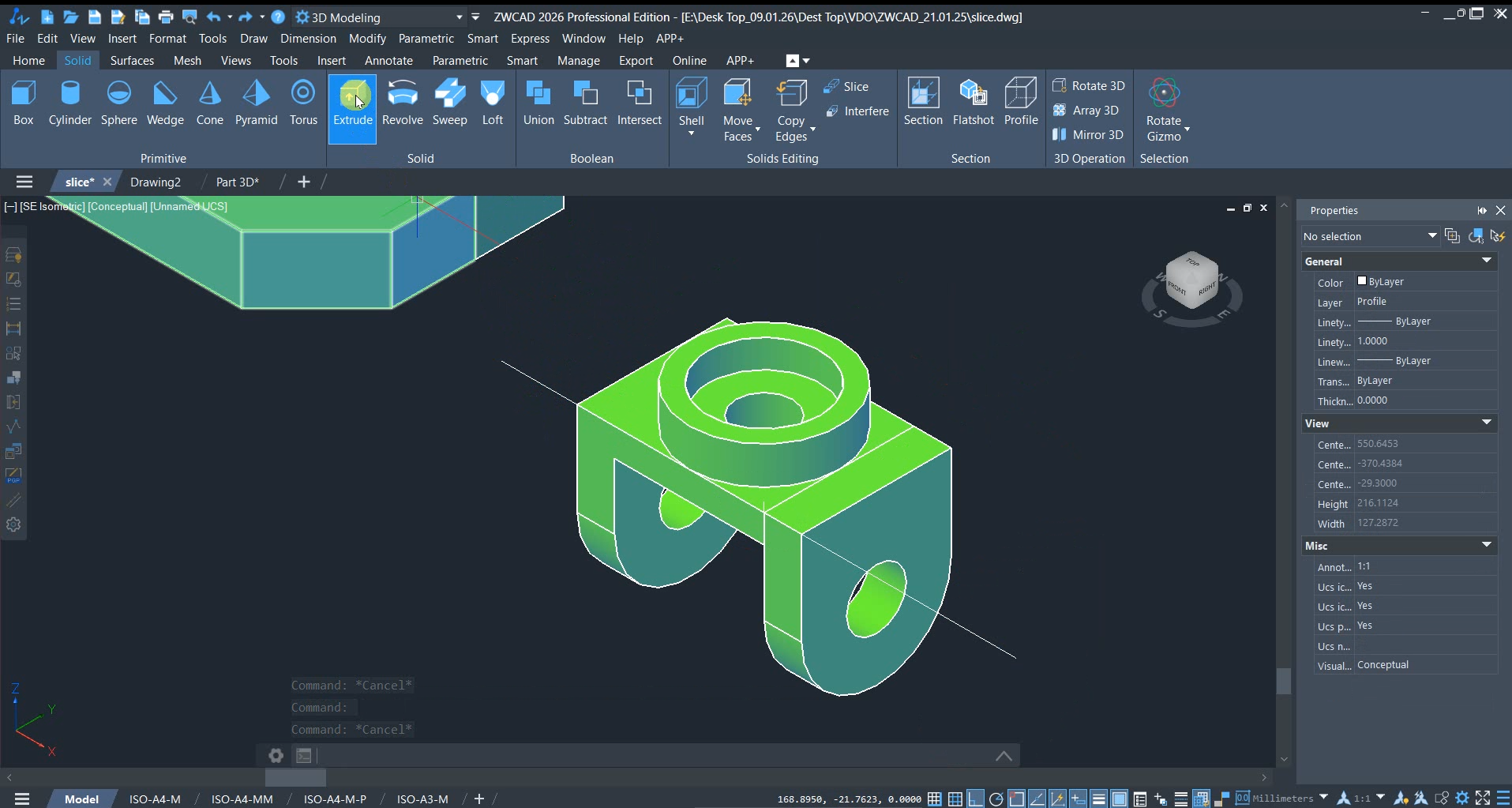The image size is (1512, 808).
Task: Click the Flatshot icon
Action: tap(973, 103)
